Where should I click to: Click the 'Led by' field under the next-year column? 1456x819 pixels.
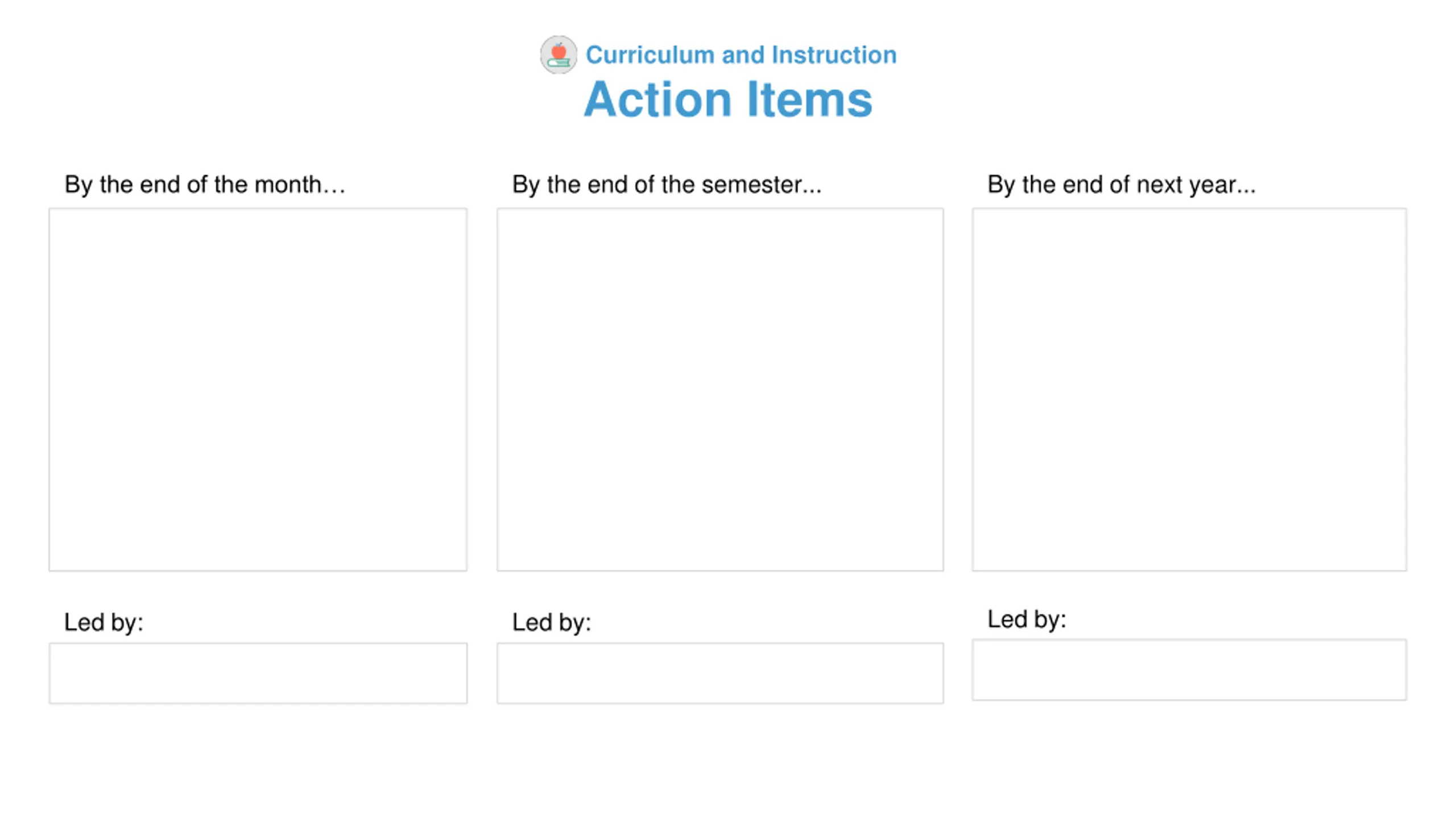[x=1189, y=670]
